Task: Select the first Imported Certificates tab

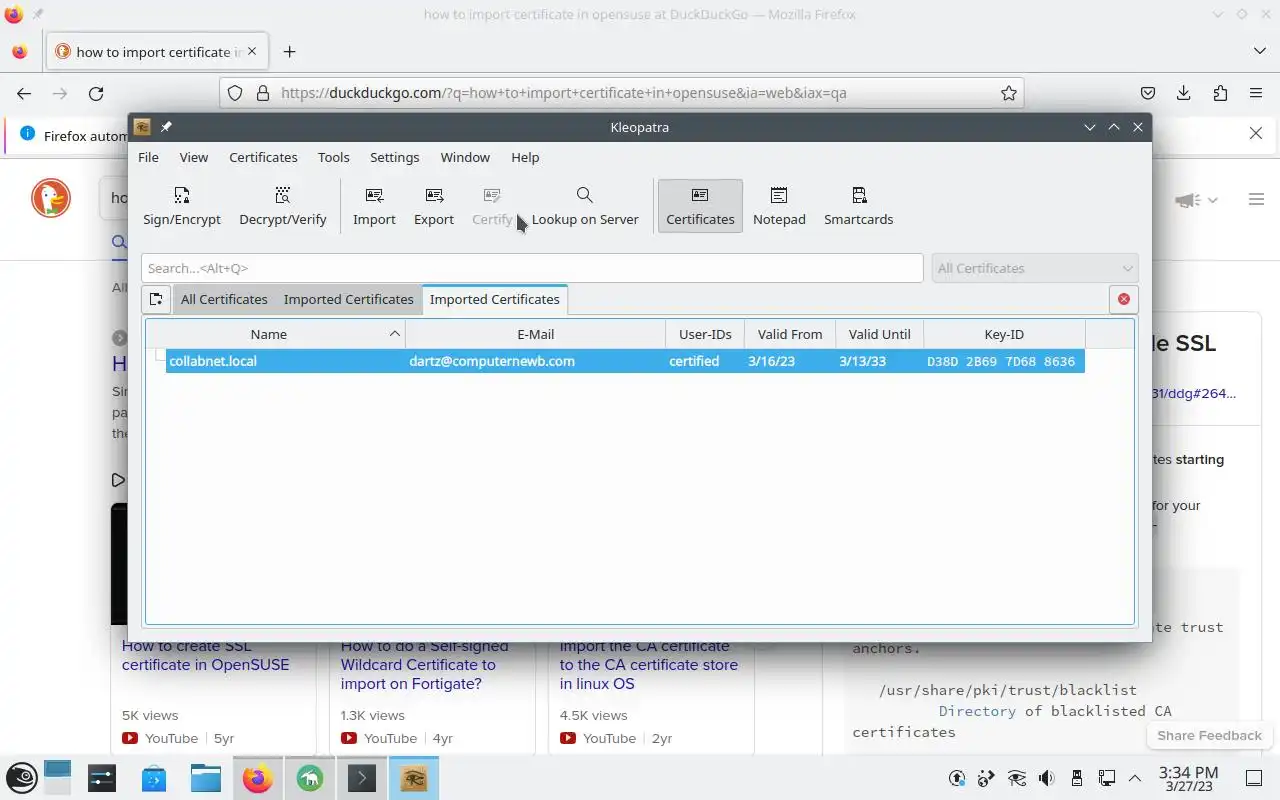Action: pyautogui.click(x=348, y=299)
